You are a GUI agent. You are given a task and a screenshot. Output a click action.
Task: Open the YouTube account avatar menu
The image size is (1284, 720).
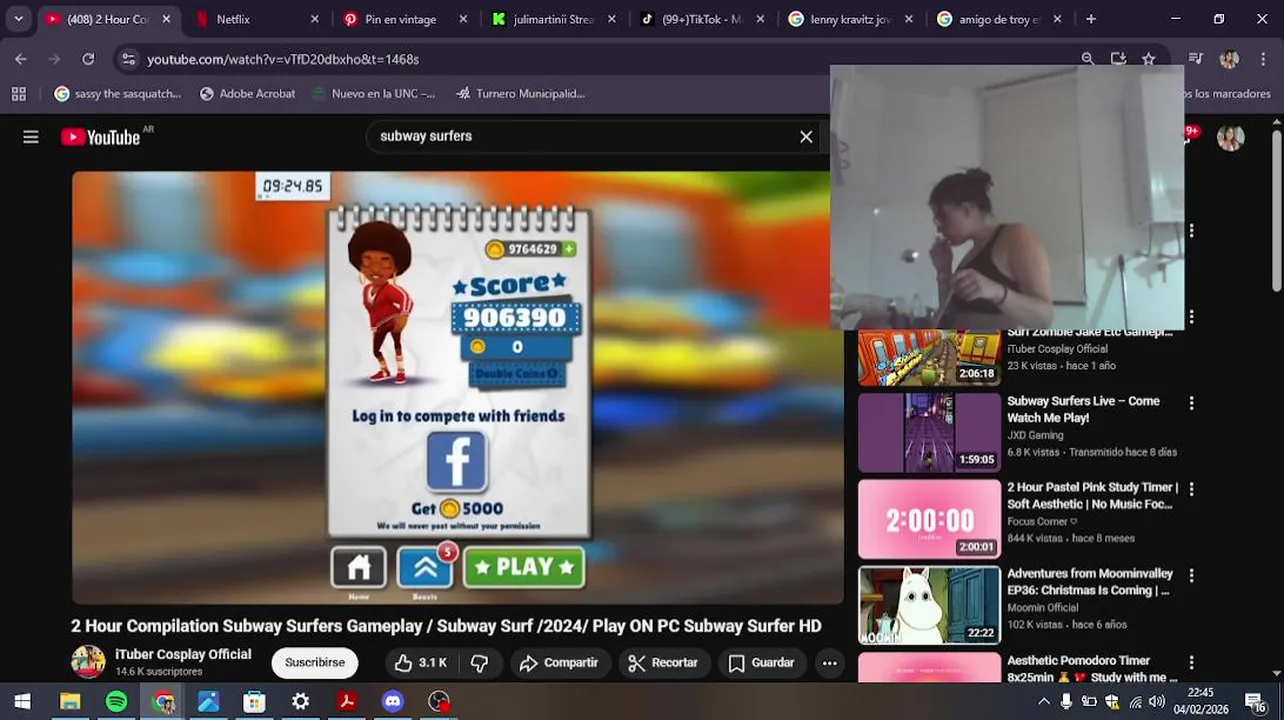pos(1231,137)
